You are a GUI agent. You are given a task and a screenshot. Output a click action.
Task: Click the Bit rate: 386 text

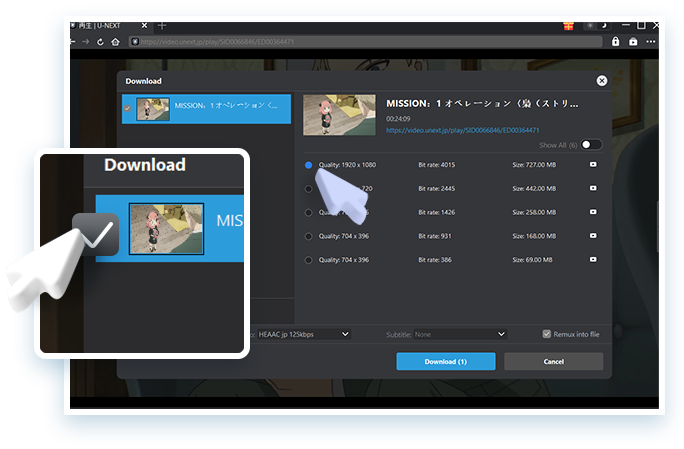pos(434,260)
